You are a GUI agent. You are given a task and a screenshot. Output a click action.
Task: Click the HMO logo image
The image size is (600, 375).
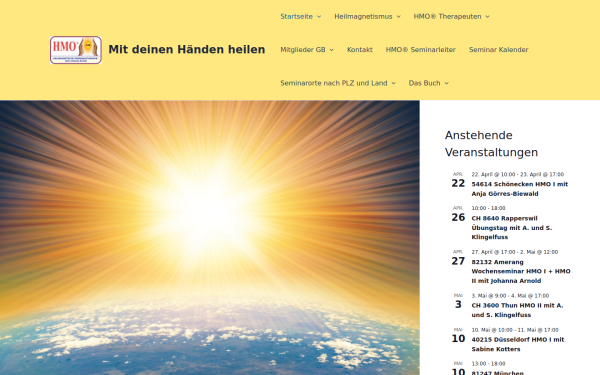(76, 50)
